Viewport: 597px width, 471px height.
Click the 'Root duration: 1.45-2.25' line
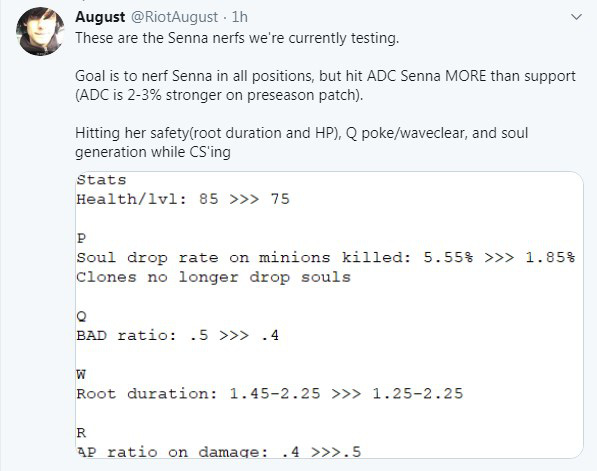click(270, 394)
